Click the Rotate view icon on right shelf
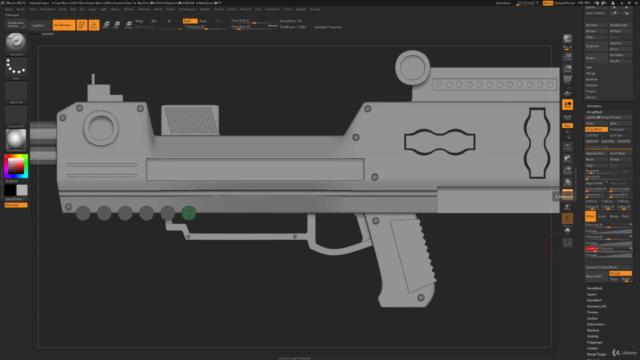 tap(567, 182)
